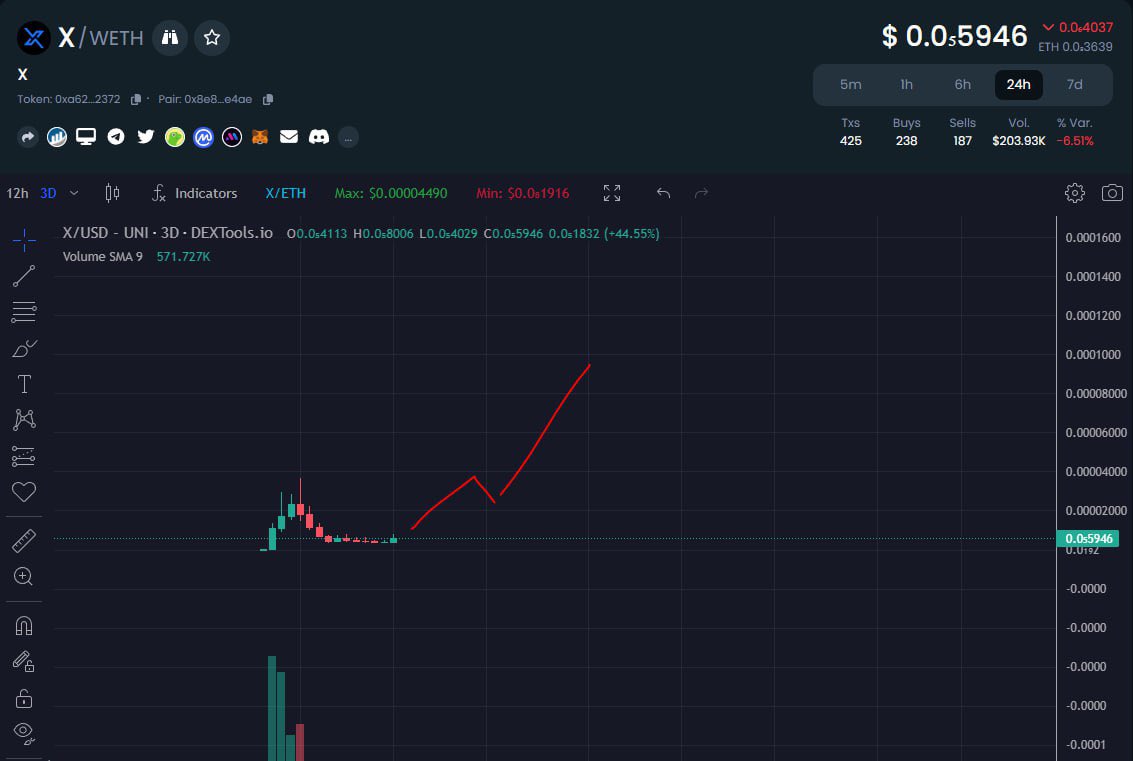Open the CoinGecko gecko icon

click(174, 137)
